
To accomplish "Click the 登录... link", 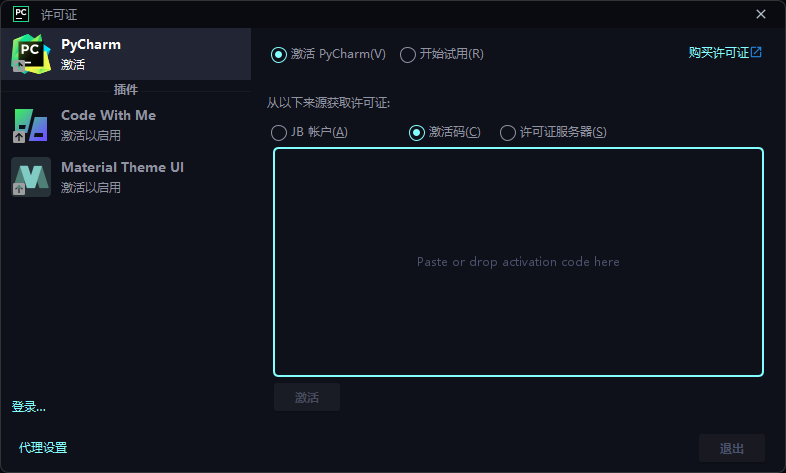I will [29, 406].
